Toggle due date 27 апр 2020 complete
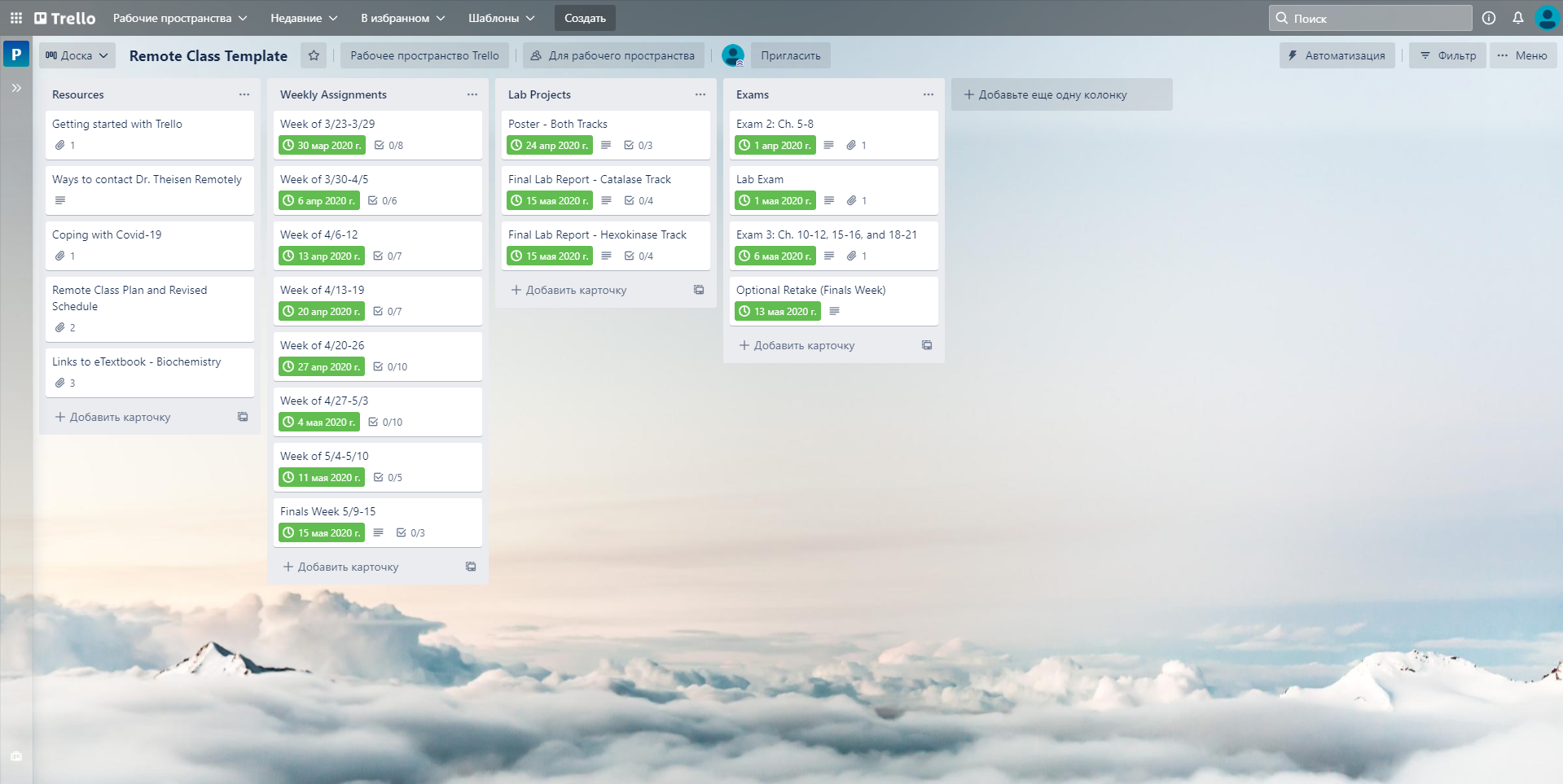 [322, 366]
